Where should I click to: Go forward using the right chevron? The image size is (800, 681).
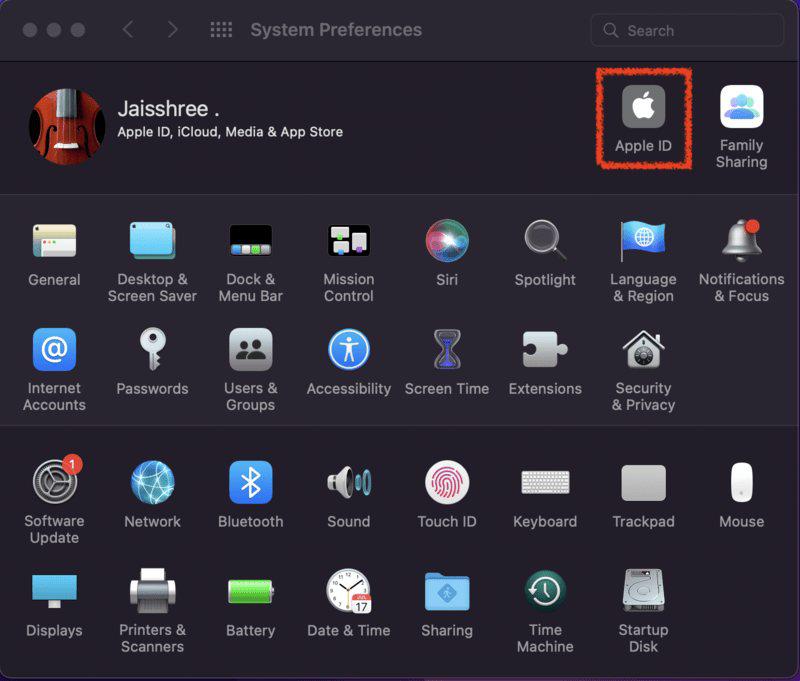pos(172,30)
